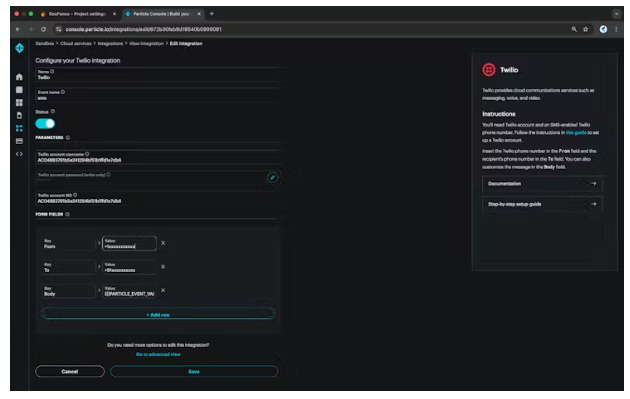Viewport: 630px width, 399px height.
Task: Click arrow on Step-by-step setup guide card
Action: [x=593, y=204]
